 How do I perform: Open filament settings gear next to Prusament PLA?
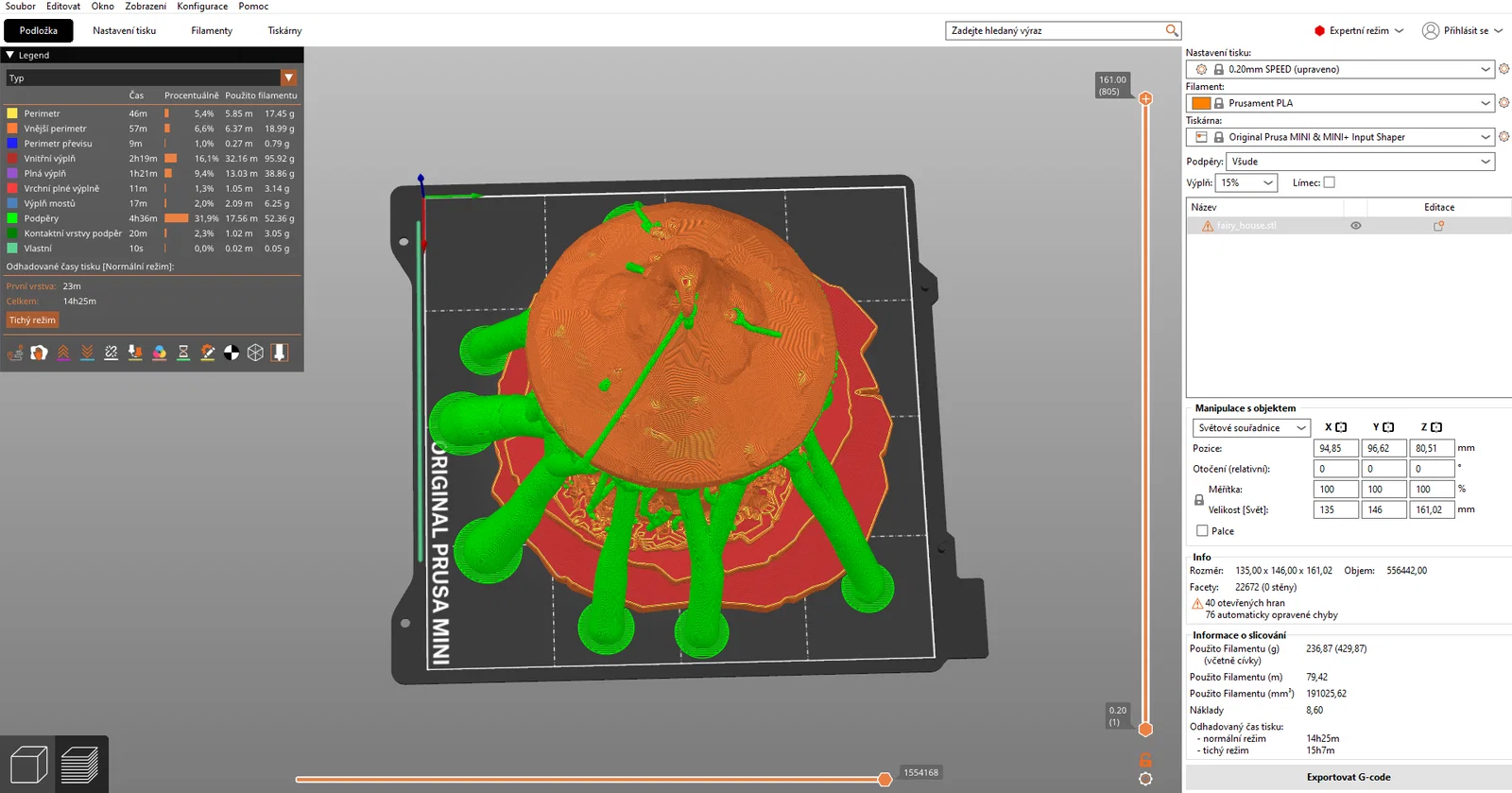point(1503,103)
